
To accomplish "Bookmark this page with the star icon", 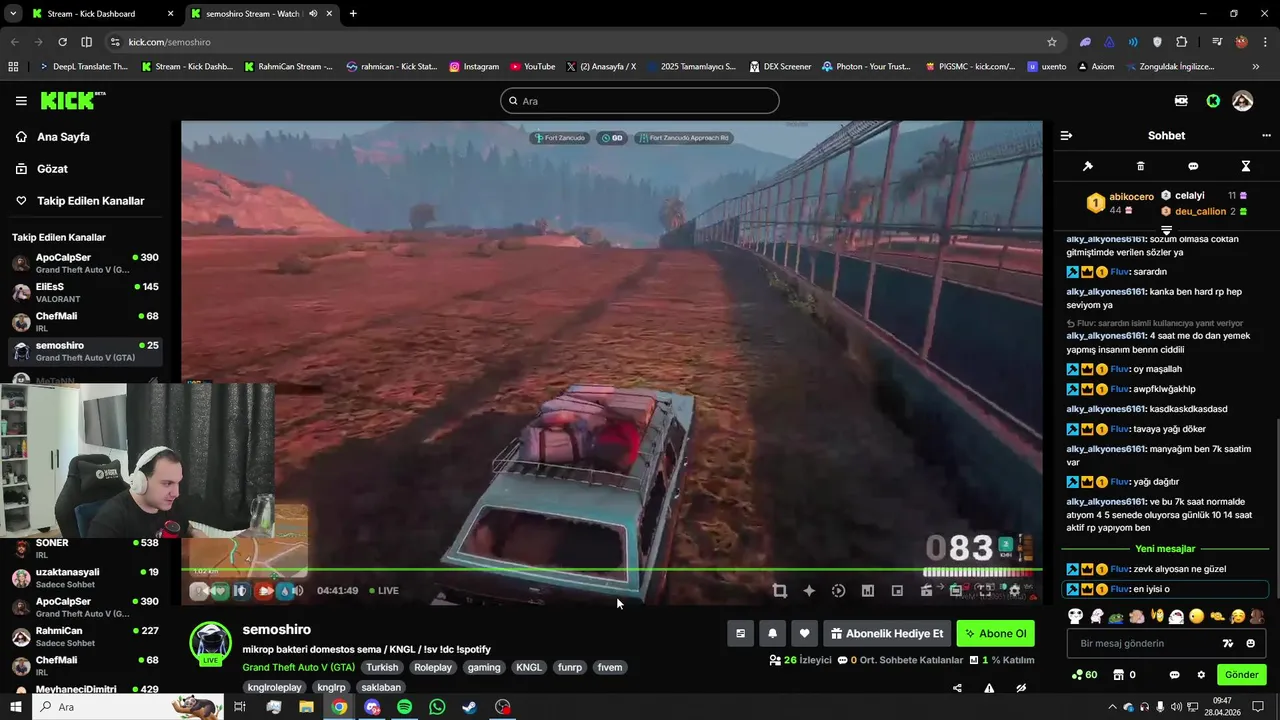I will click(1052, 42).
